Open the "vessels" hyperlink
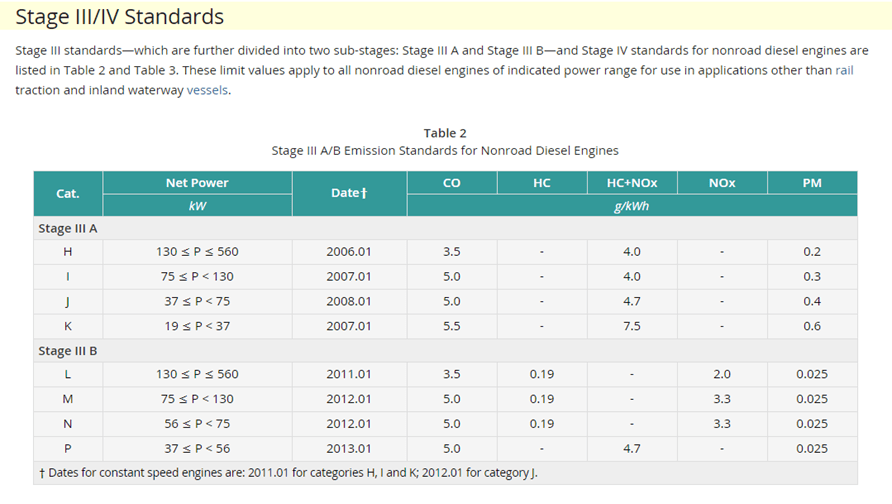Screen dimensions: 892x504 pos(208,90)
